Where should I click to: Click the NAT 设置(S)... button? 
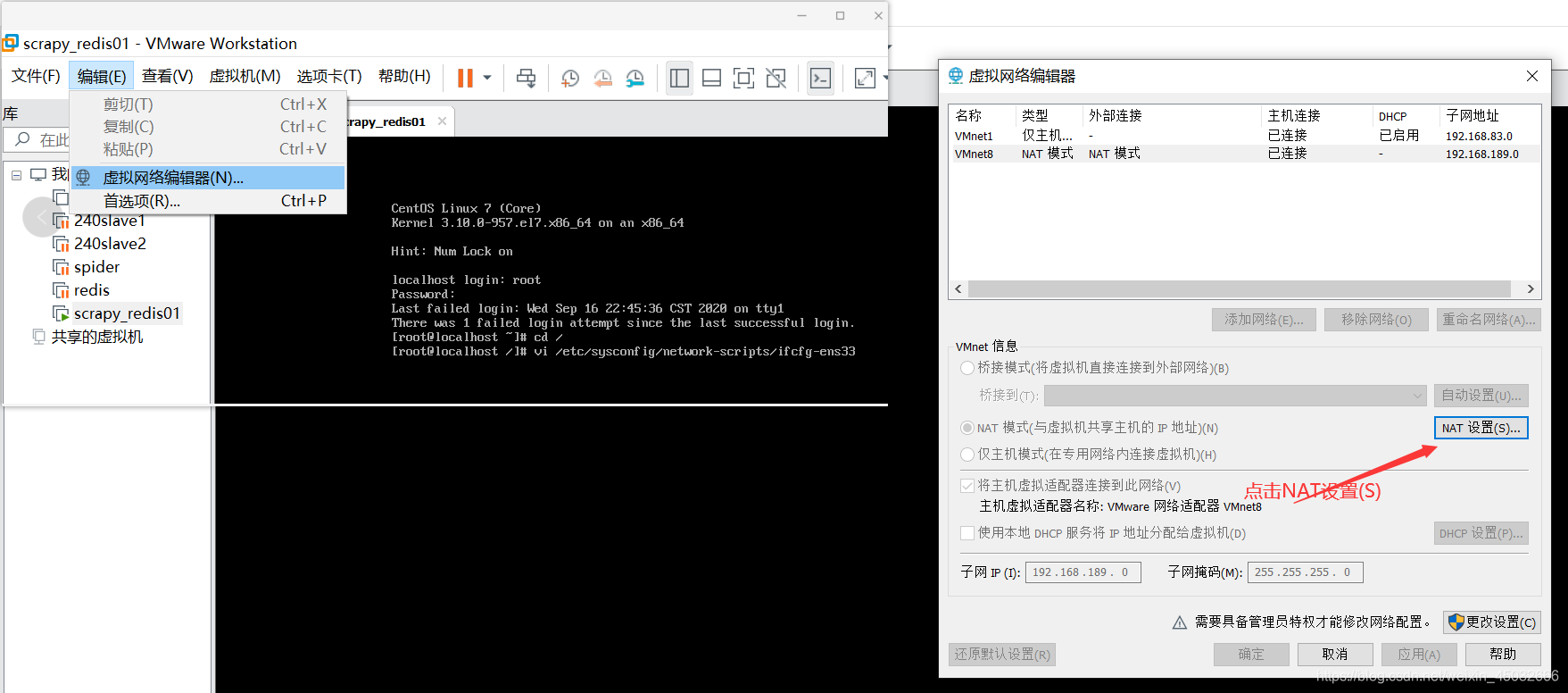tap(1481, 428)
